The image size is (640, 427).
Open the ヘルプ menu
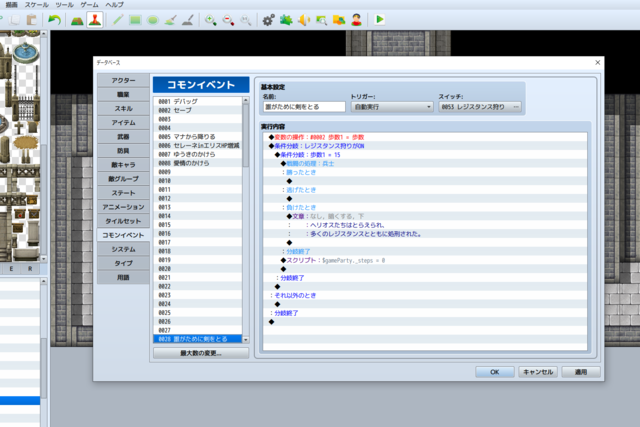click(114, 4)
